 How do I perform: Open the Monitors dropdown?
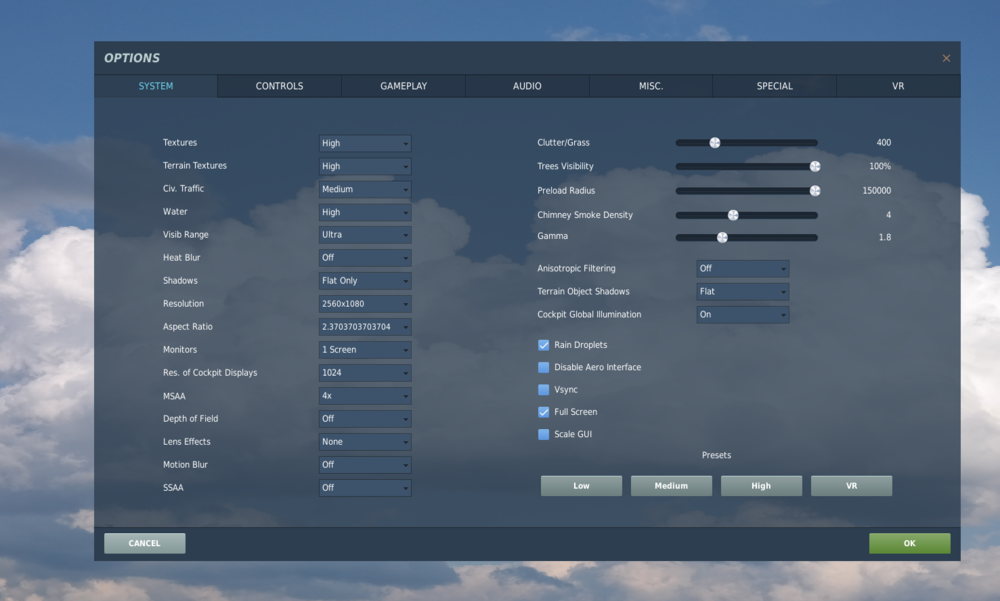pyautogui.click(x=365, y=350)
